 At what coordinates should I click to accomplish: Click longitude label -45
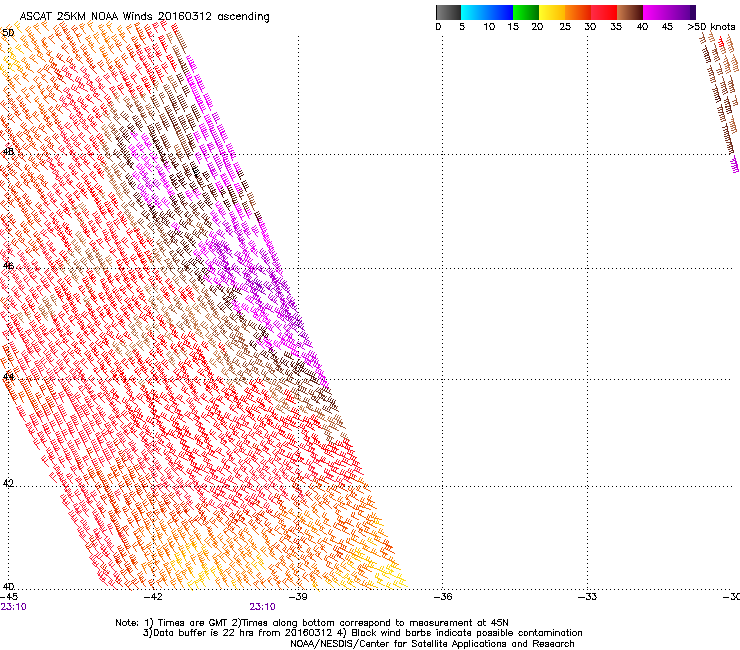click(9, 597)
